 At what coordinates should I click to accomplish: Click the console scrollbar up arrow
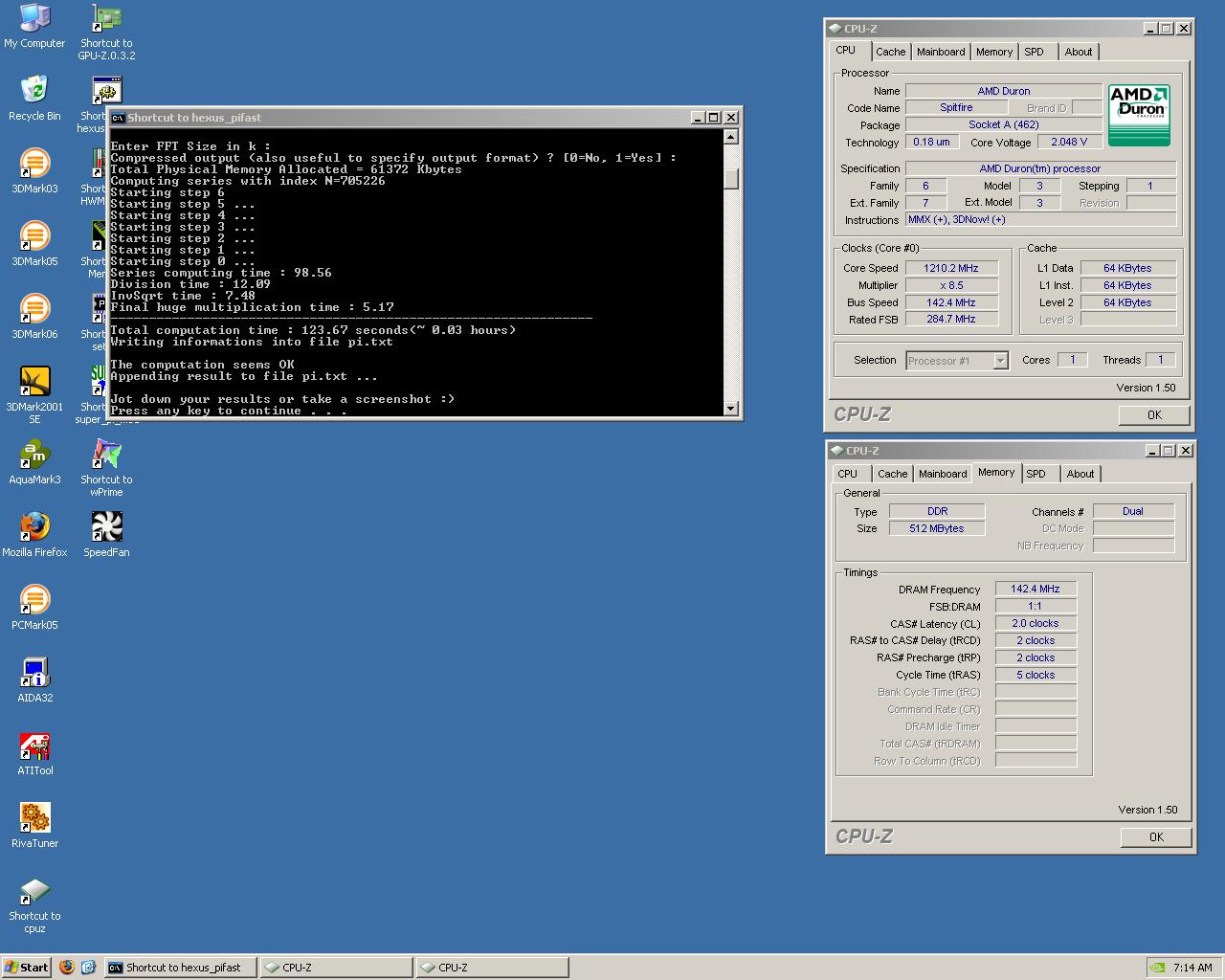click(731, 137)
